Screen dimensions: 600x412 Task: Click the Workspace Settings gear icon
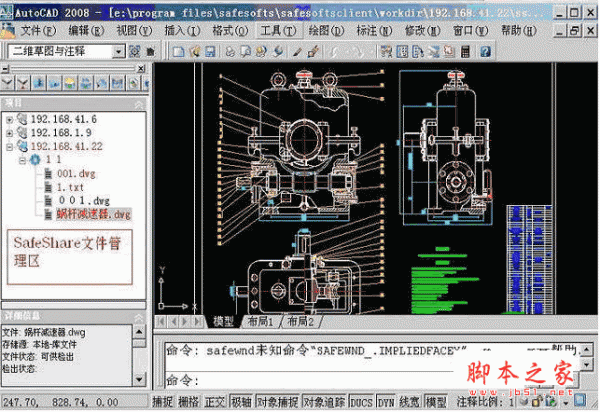tap(134, 51)
